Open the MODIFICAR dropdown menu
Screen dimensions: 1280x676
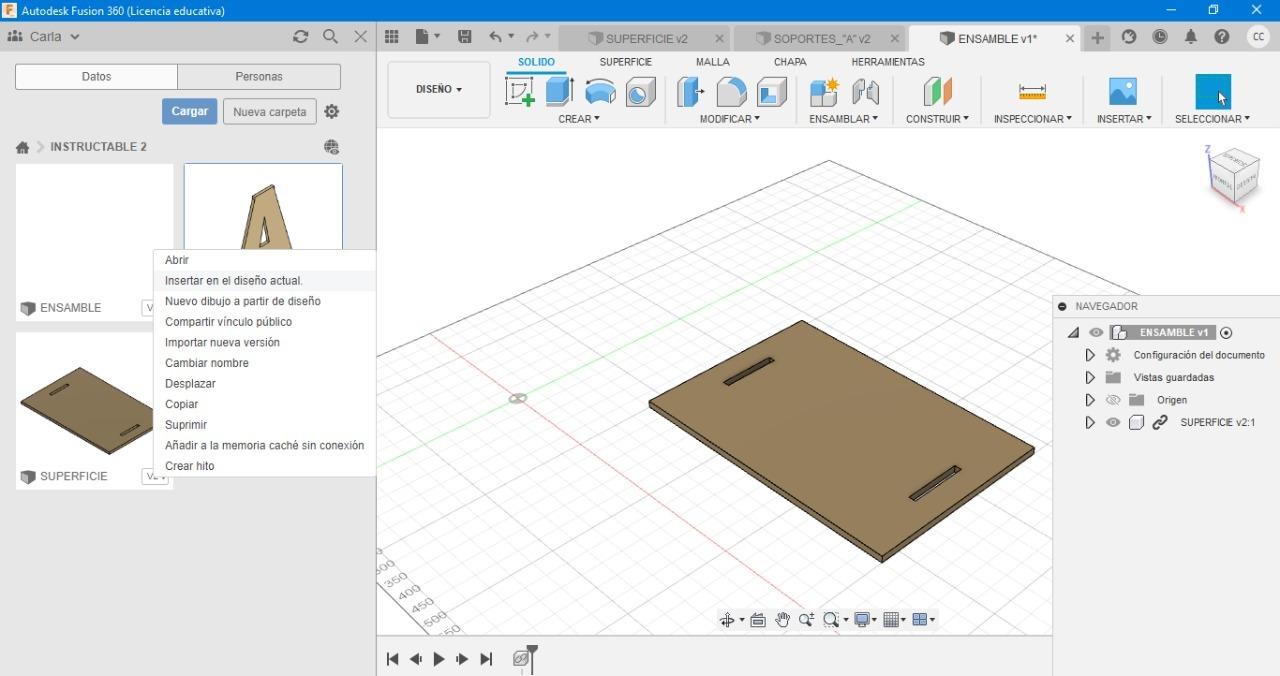pos(730,119)
